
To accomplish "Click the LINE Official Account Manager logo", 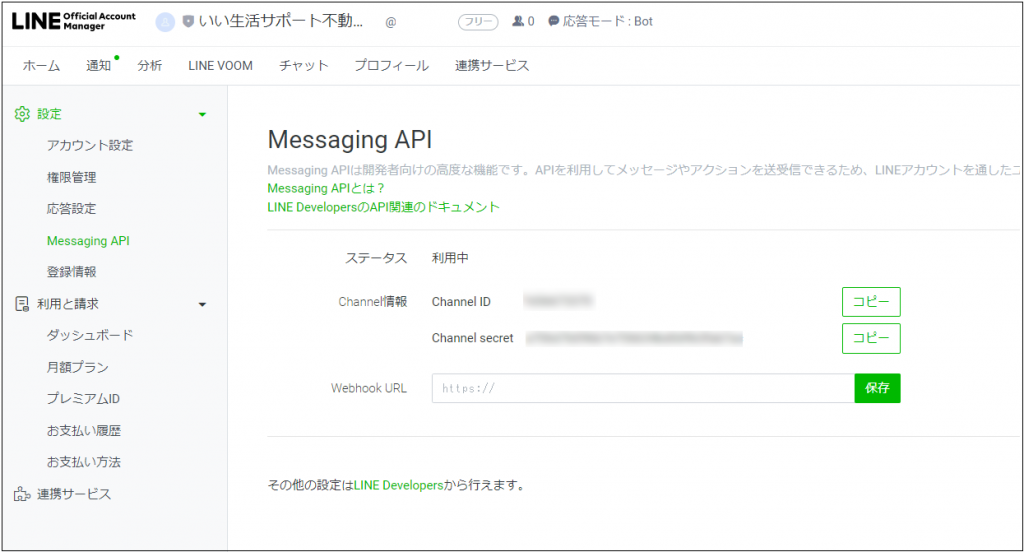I will tap(74, 21).
